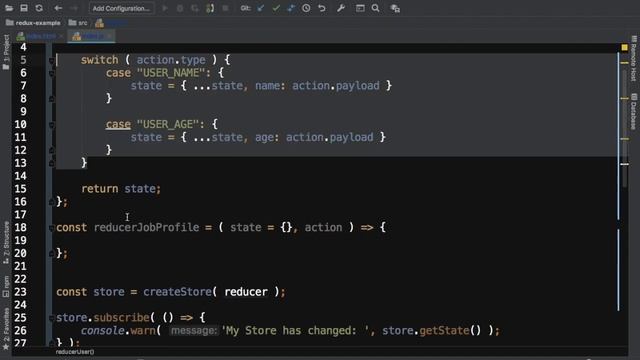This screenshot has height=360, width=640.
Task: Click the Synchronize refresh toolbar icon
Action: tap(39, 8)
